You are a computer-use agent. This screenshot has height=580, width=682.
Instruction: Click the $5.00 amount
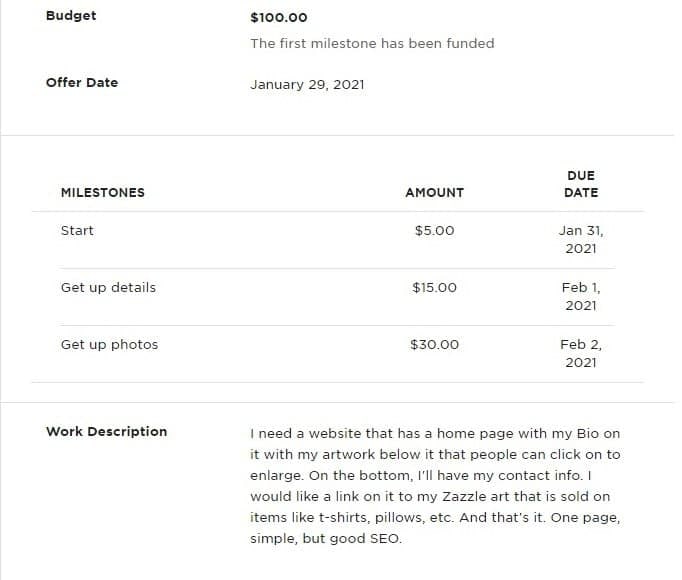pyautogui.click(x=435, y=231)
